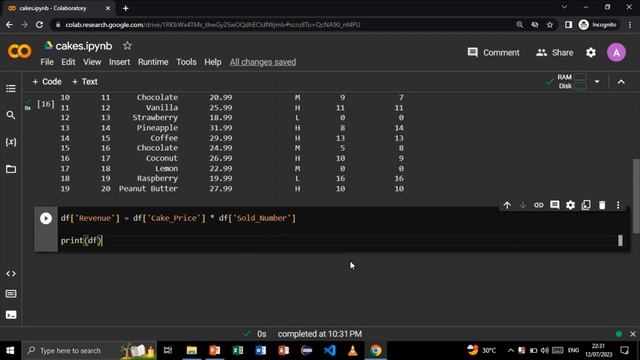640x360 pixels.
Task: Open Visual Studio Code from taskbar
Action: pos(329,351)
